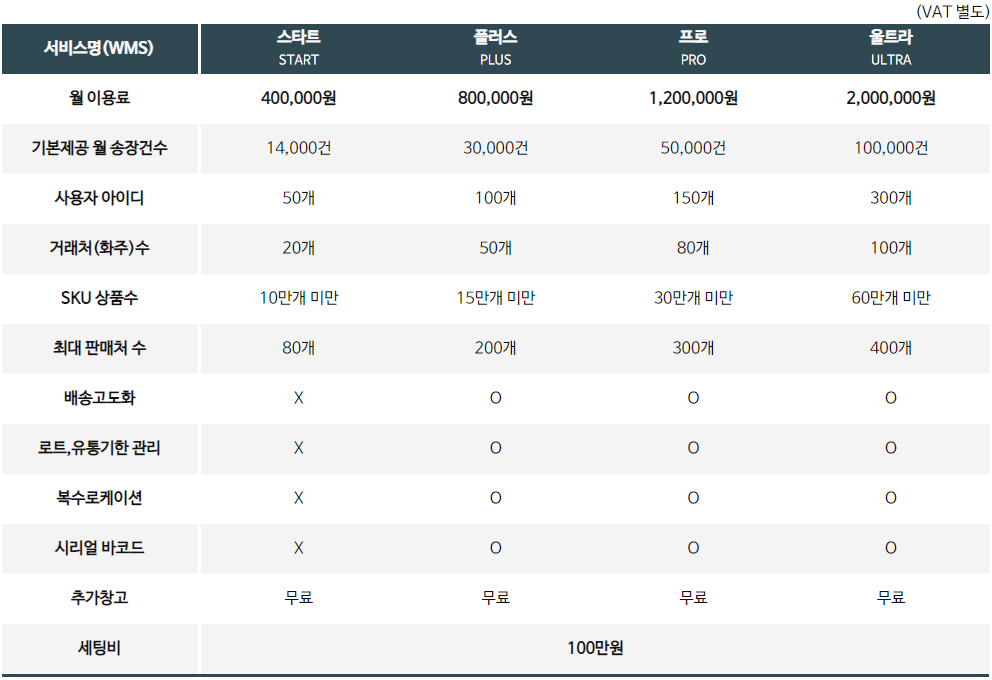Viewport: 992px width, 680px height.
Task: Click the O mark for 시리얼 바코드 under ULTRA
Action: (891, 548)
